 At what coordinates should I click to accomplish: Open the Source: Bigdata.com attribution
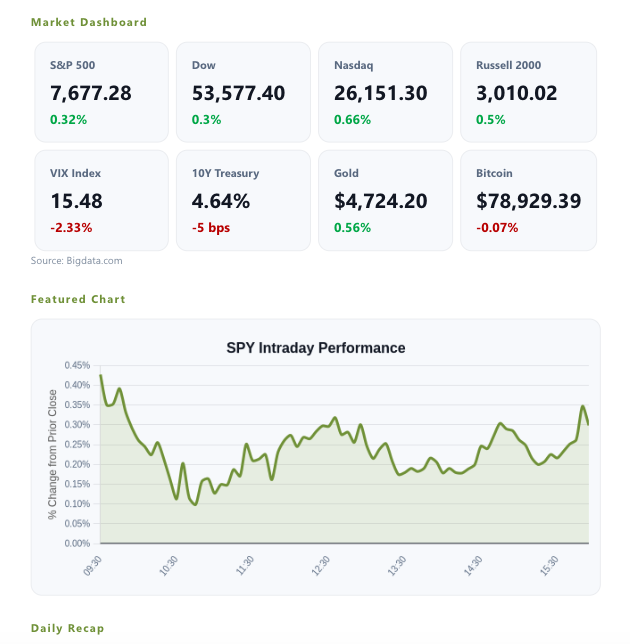point(76,261)
